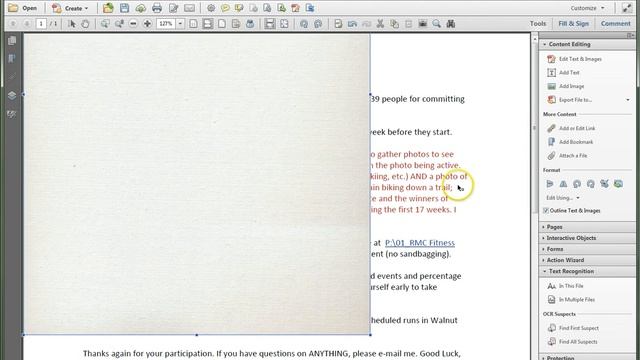Click Add Image tool
640x360 pixels.
coord(566,86)
